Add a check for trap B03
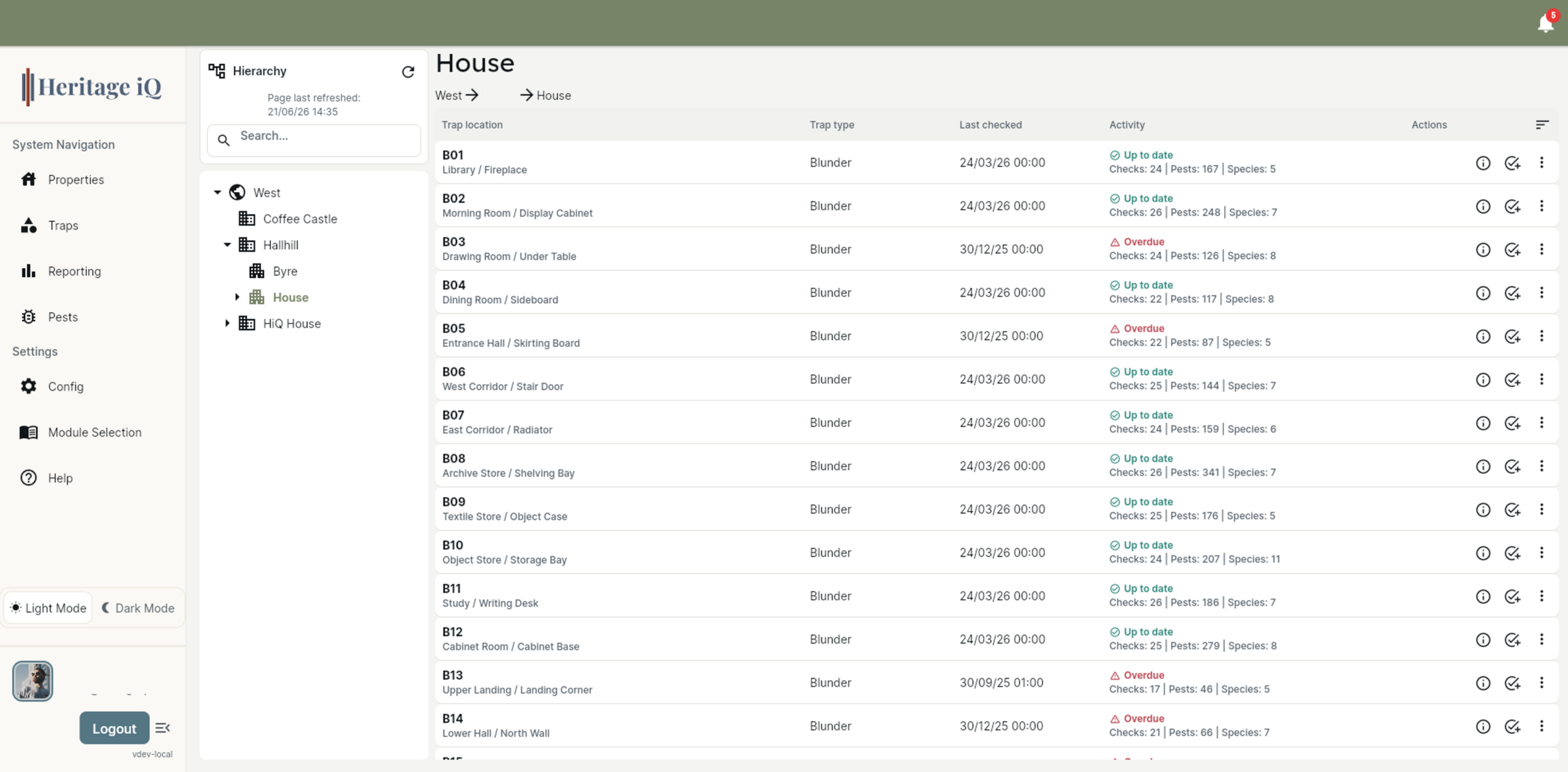Screen dimensions: 1568x772 pos(1512,250)
